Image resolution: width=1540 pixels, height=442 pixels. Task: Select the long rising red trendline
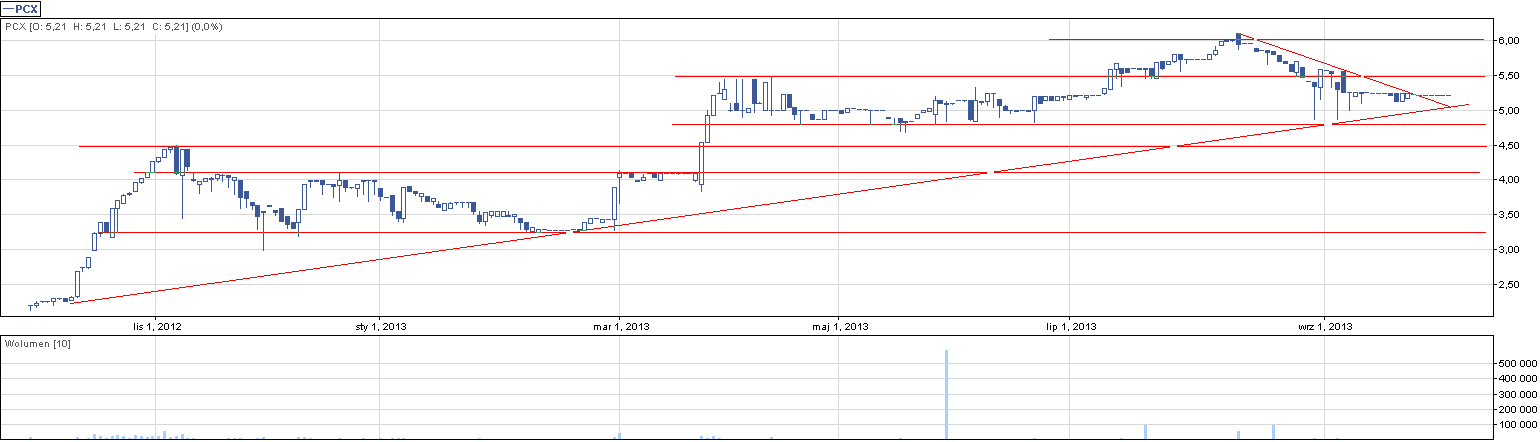(770, 202)
